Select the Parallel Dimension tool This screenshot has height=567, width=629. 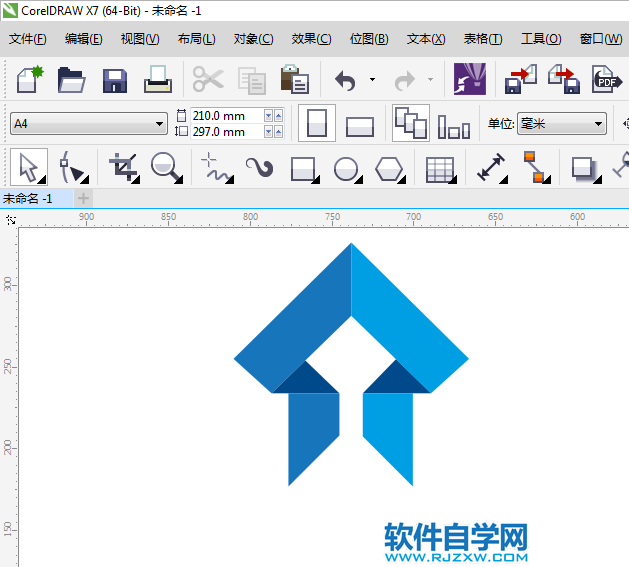(492, 168)
